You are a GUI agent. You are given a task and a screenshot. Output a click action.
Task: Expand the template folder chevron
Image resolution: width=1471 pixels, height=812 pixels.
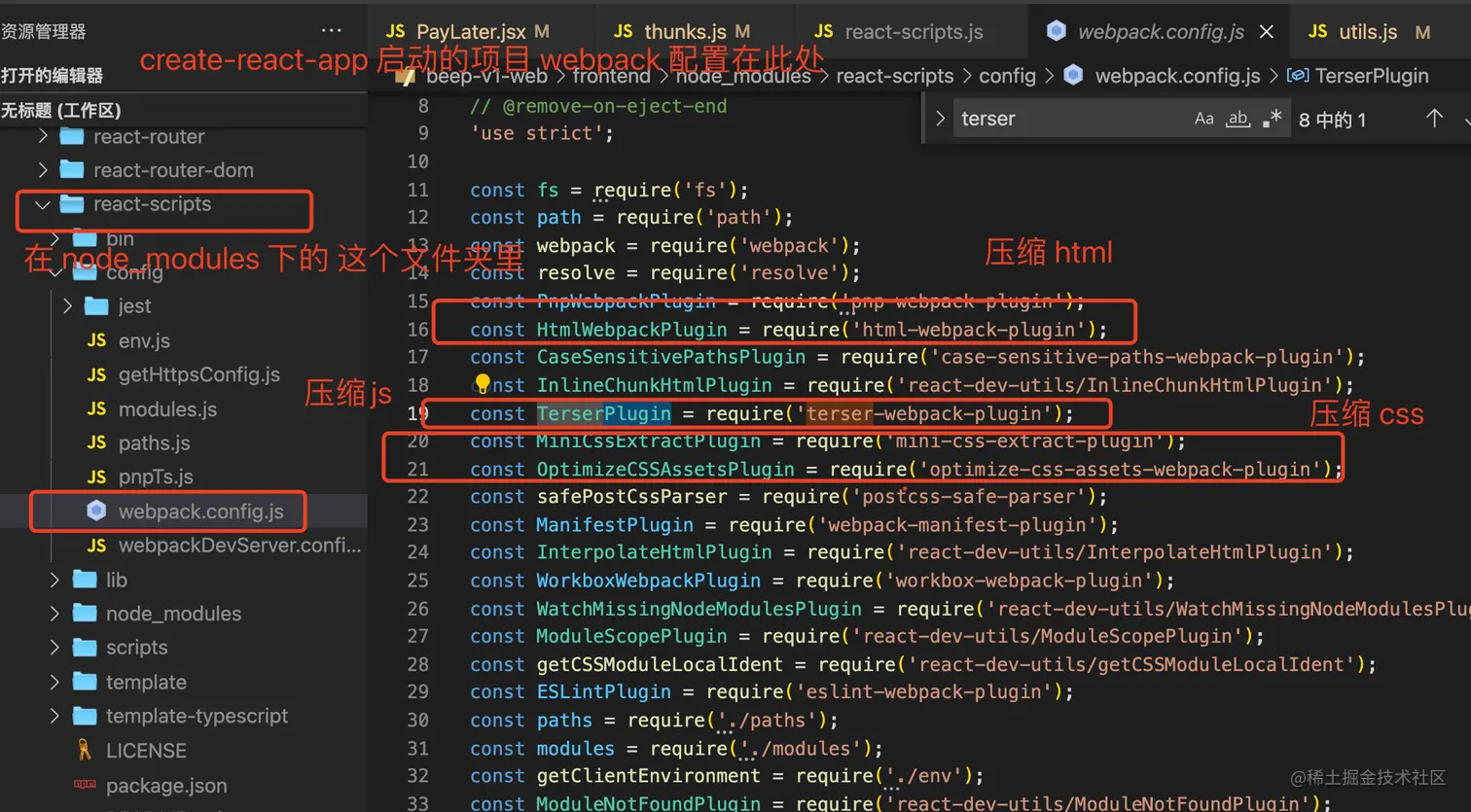coord(54,682)
